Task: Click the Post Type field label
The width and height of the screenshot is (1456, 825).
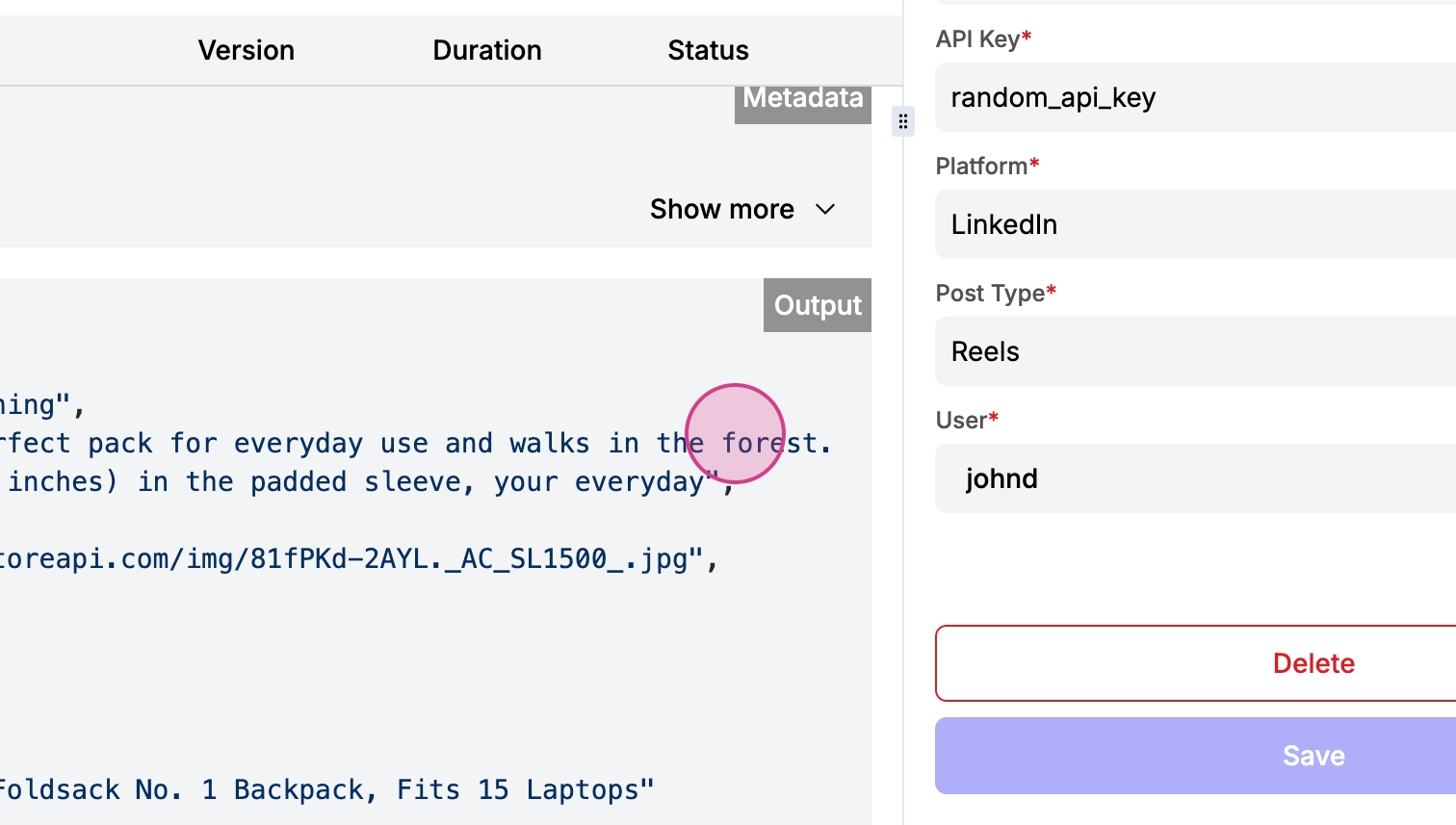Action: coord(990,294)
